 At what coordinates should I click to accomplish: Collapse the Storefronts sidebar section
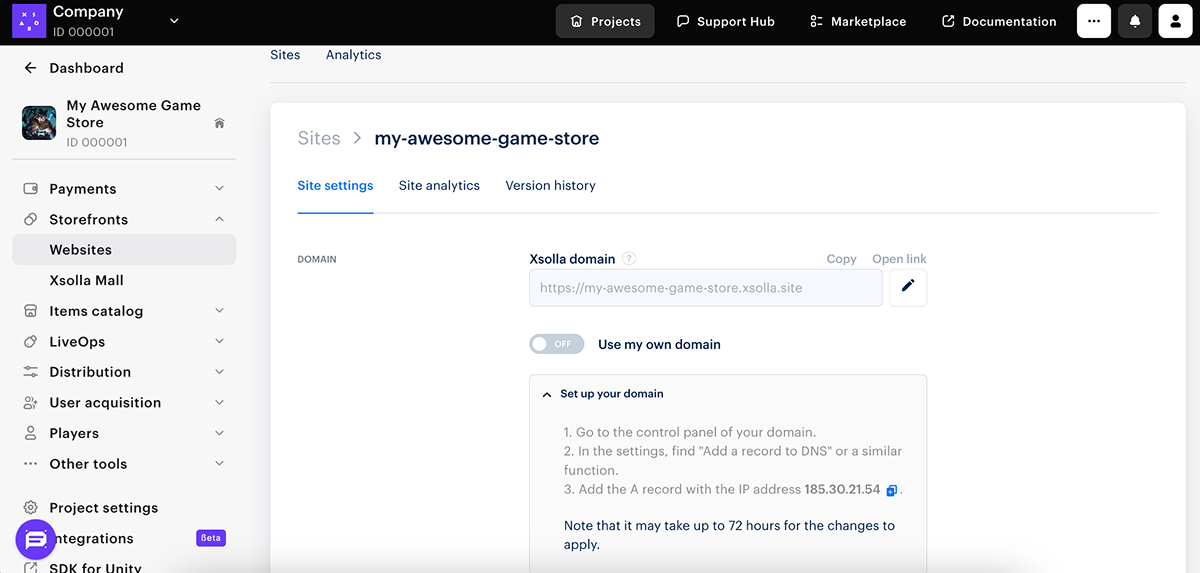pyautogui.click(x=219, y=219)
